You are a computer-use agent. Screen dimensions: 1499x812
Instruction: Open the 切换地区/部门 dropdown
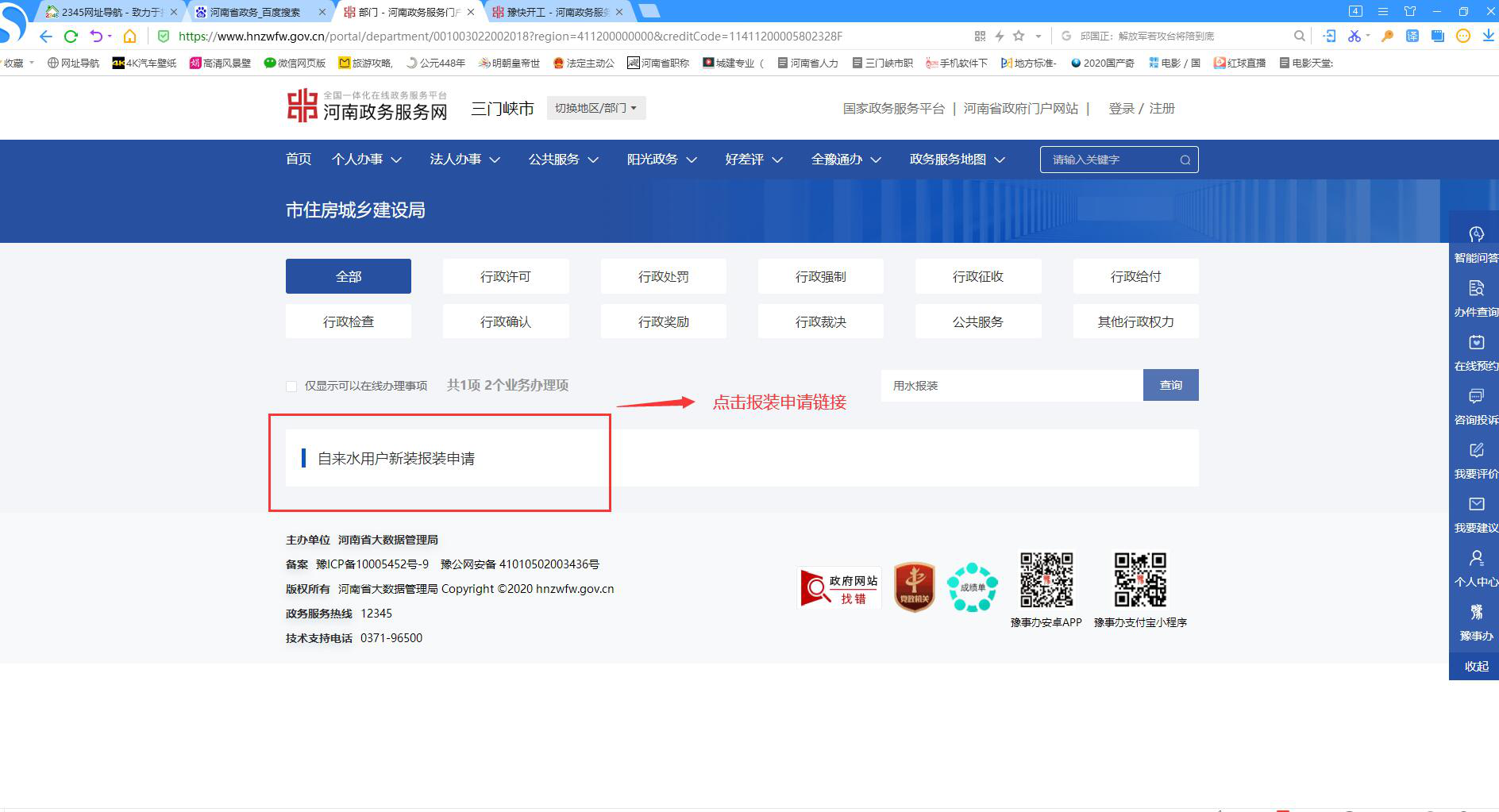(595, 107)
